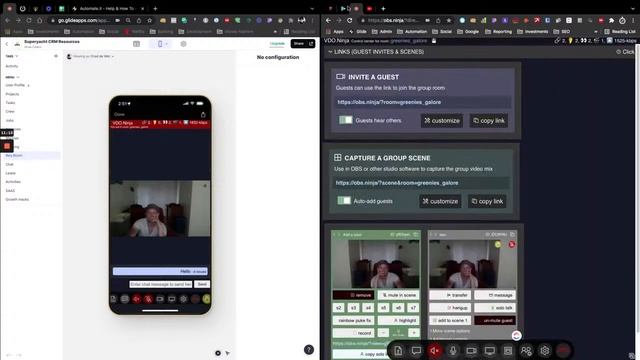This screenshot has height=360, width=640.
Task: Open settings gear in VDO.Ninja bottom toolbar
Action: tap(544, 351)
